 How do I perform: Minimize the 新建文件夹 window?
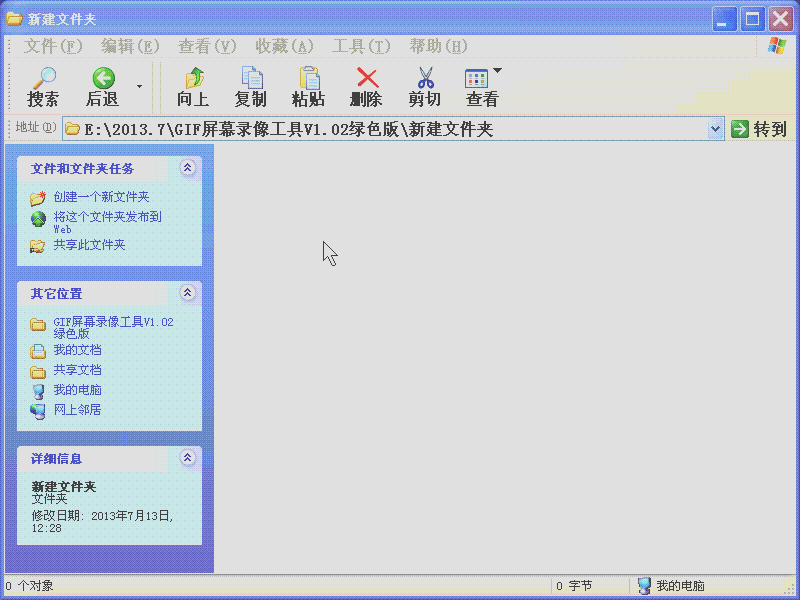tap(724, 19)
